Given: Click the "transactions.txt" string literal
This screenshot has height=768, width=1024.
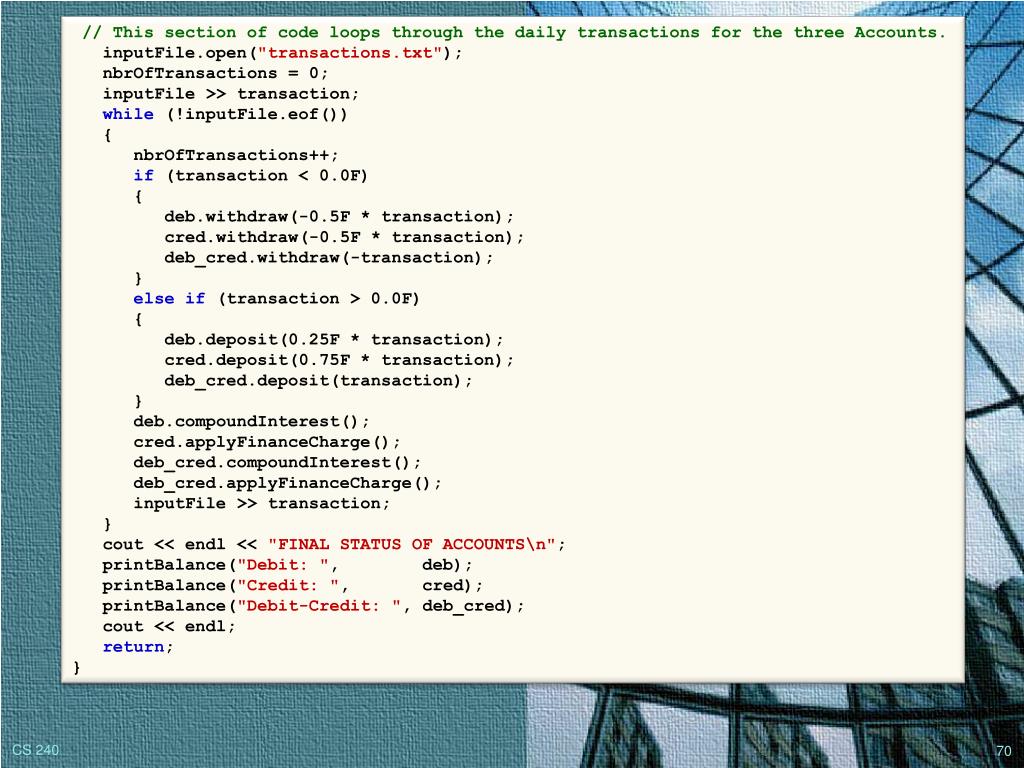Looking at the screenshot, I should click(350, 53).
